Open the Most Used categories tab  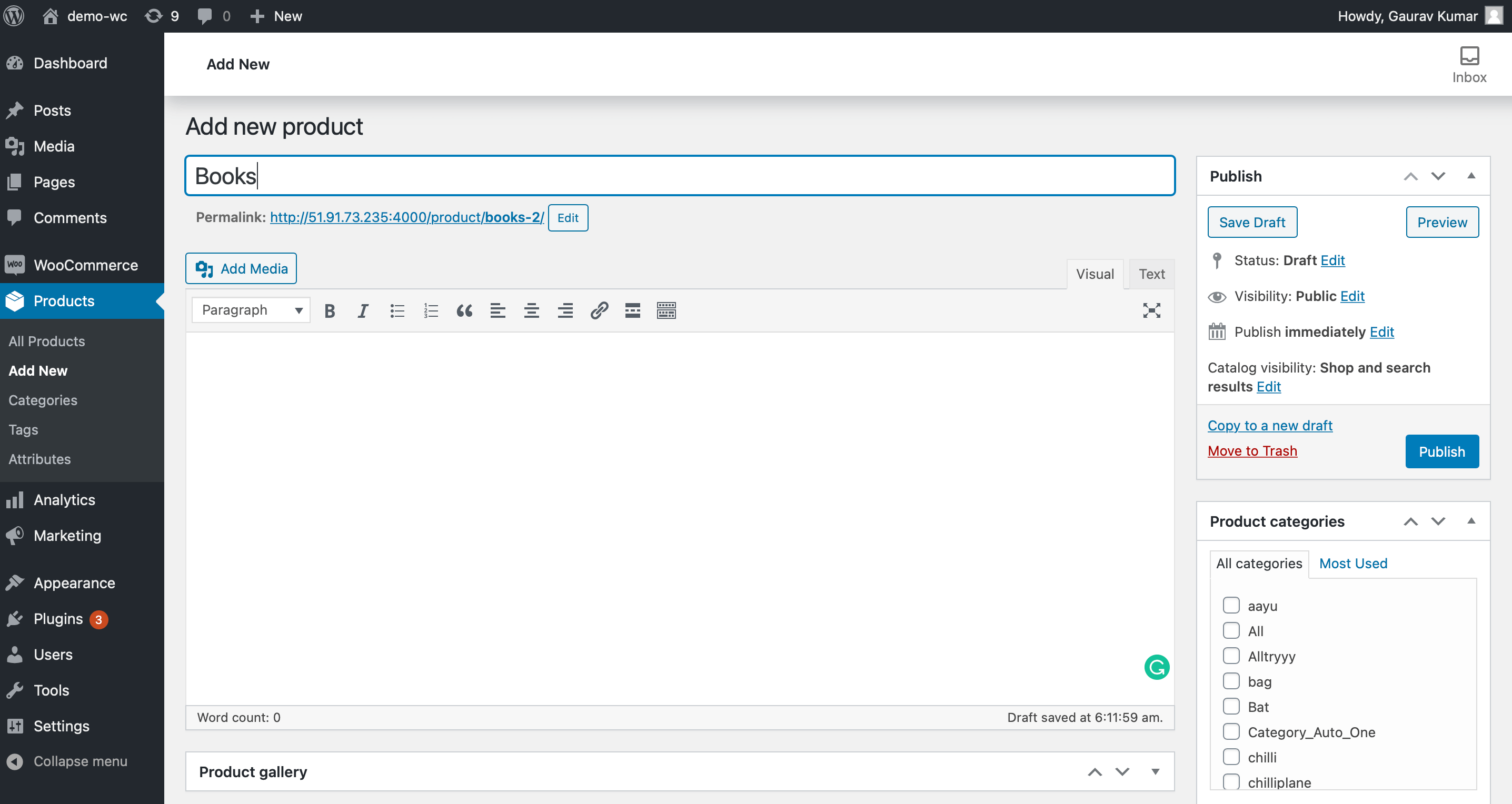(x=1352, y=563)
